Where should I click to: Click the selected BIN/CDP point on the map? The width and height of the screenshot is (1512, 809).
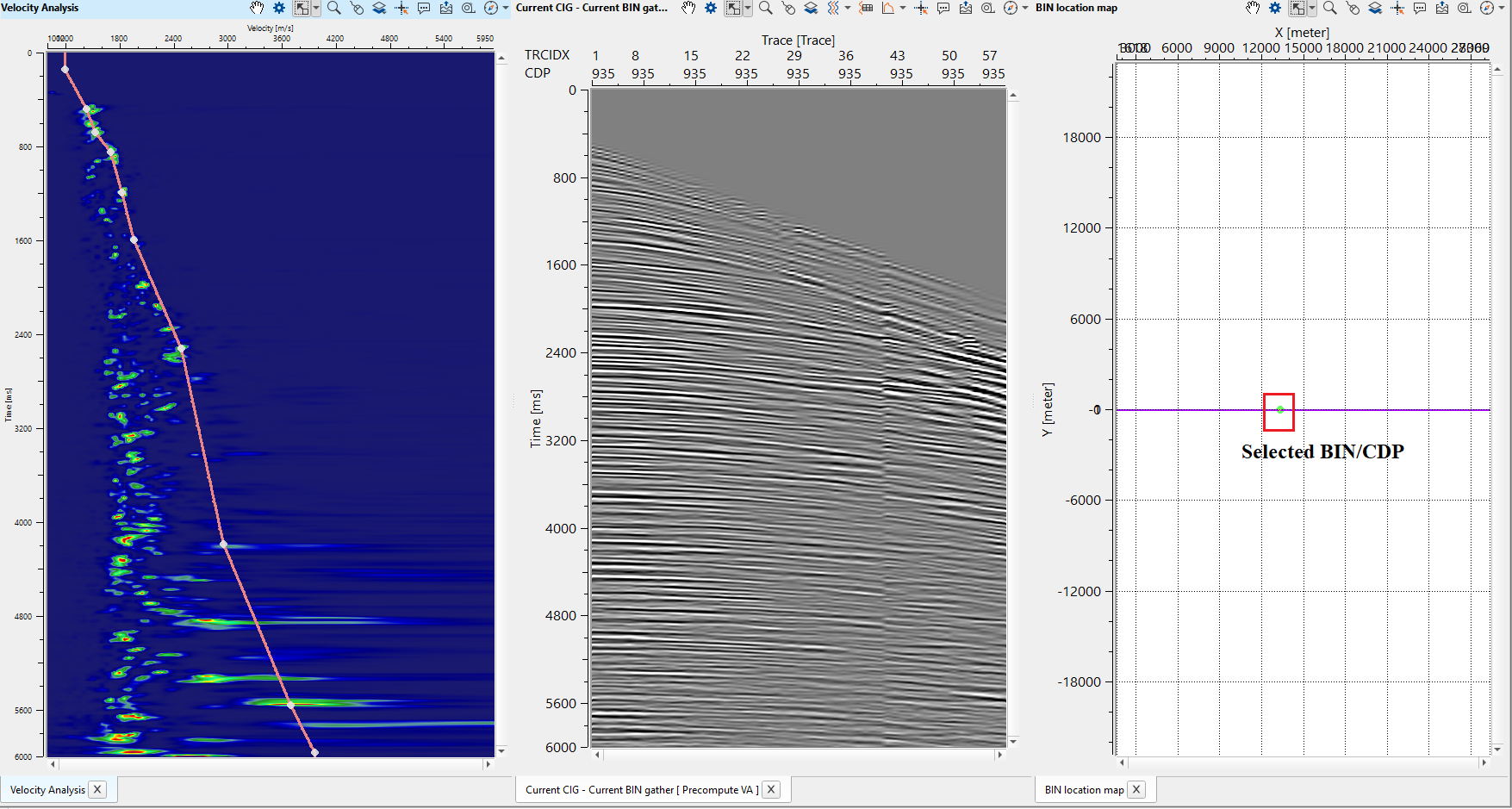pyautogui.click(x=1280, y=409)
